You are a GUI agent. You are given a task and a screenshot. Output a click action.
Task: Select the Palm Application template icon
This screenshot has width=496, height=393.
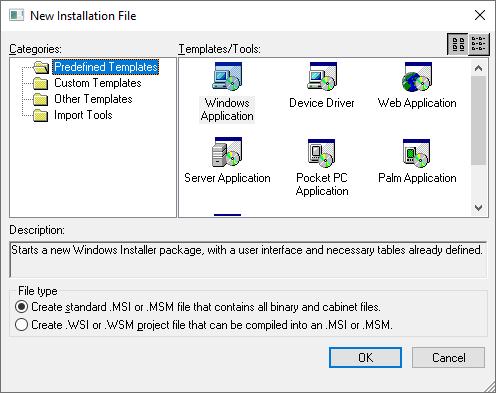[x=416, y=153]
